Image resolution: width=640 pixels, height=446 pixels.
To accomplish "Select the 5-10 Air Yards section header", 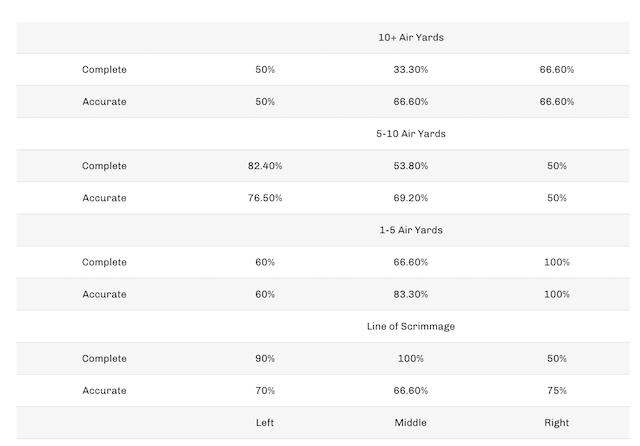I will [x=410, y=134].
